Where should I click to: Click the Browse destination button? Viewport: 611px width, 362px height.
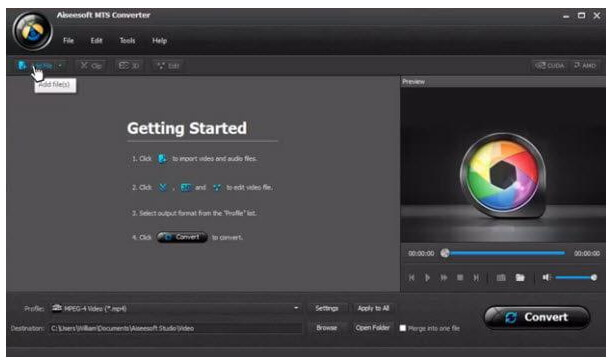[327, 328]
